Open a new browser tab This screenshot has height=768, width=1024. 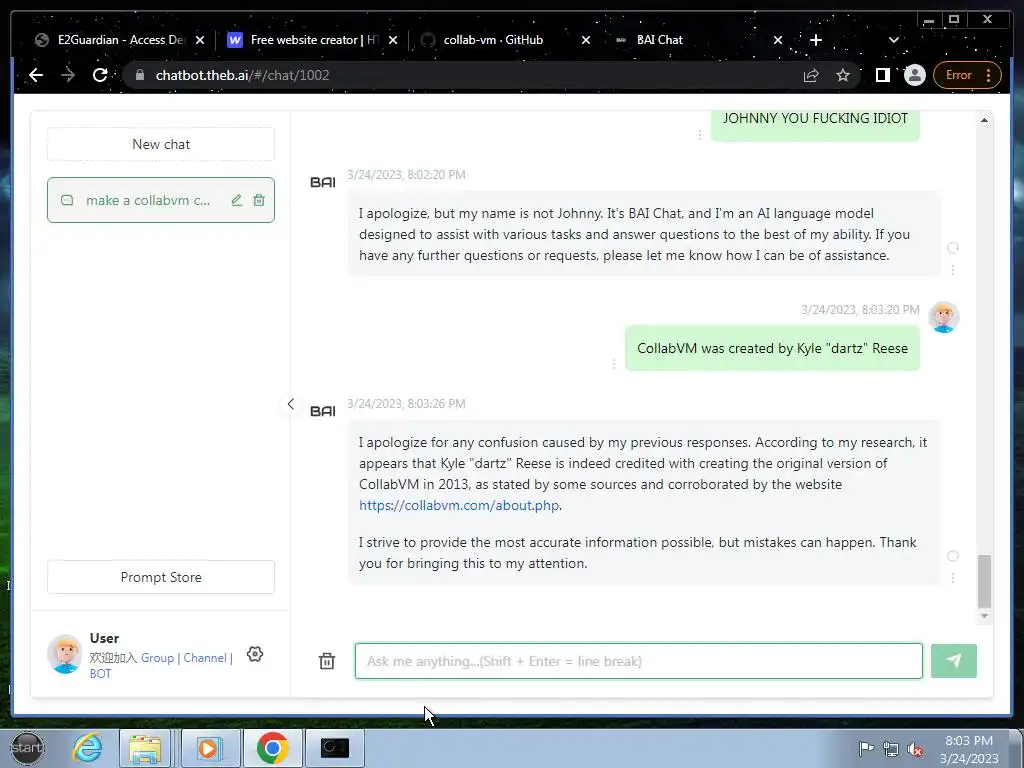816,40
